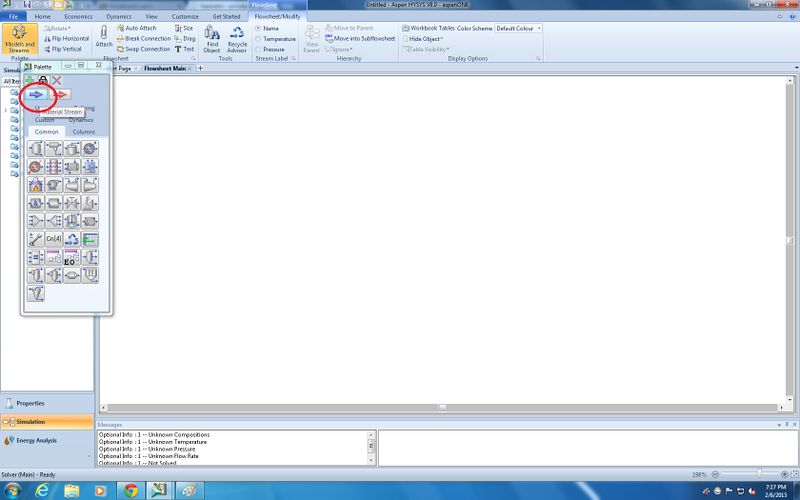This screenshot has width=800, height=500.
Task: Switch to the Economics ribbon tab
Action: click(78, 17)
